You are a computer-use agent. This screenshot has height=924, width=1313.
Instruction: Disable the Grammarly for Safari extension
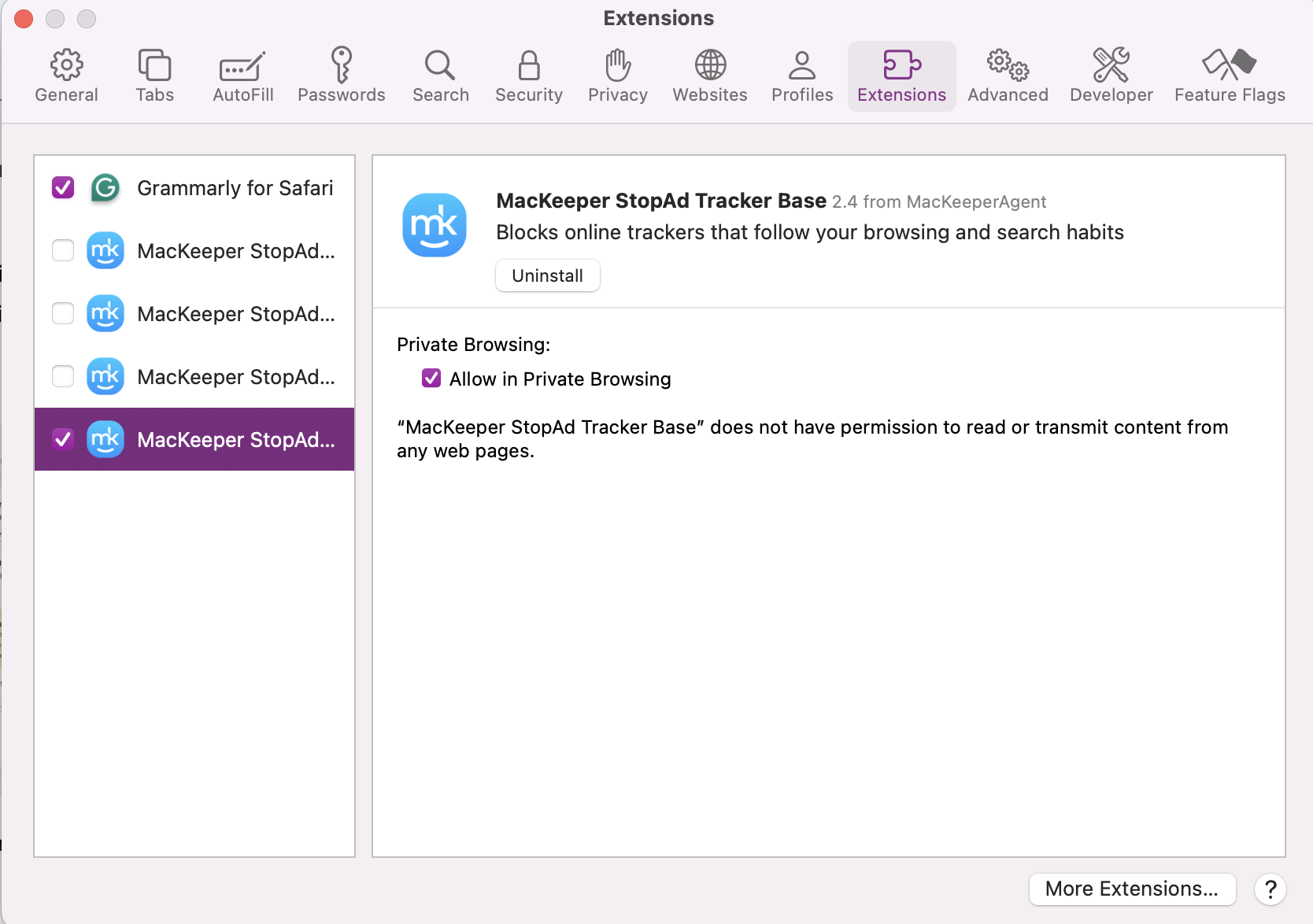coord(62,187)
